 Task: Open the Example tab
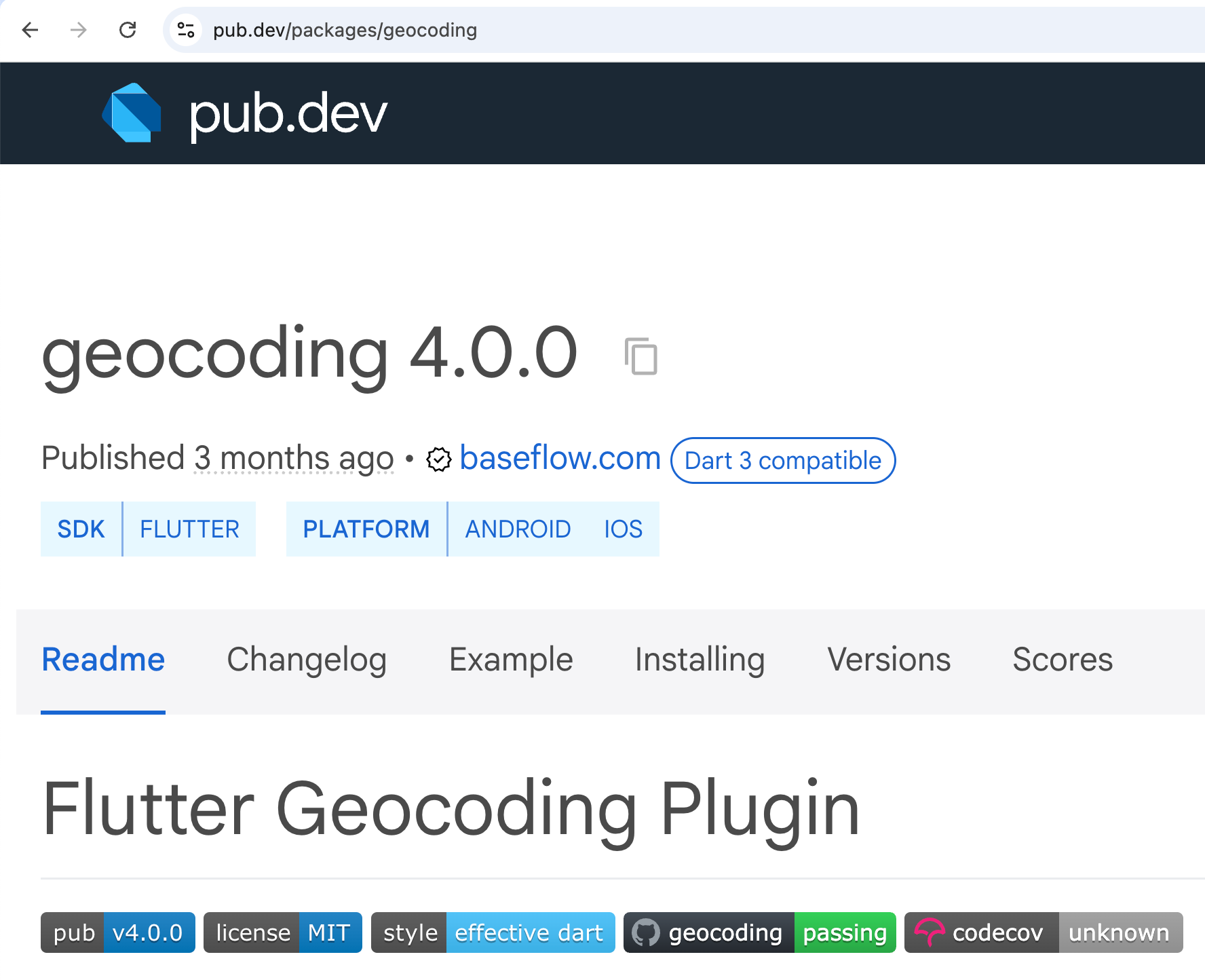pos(511,660)
